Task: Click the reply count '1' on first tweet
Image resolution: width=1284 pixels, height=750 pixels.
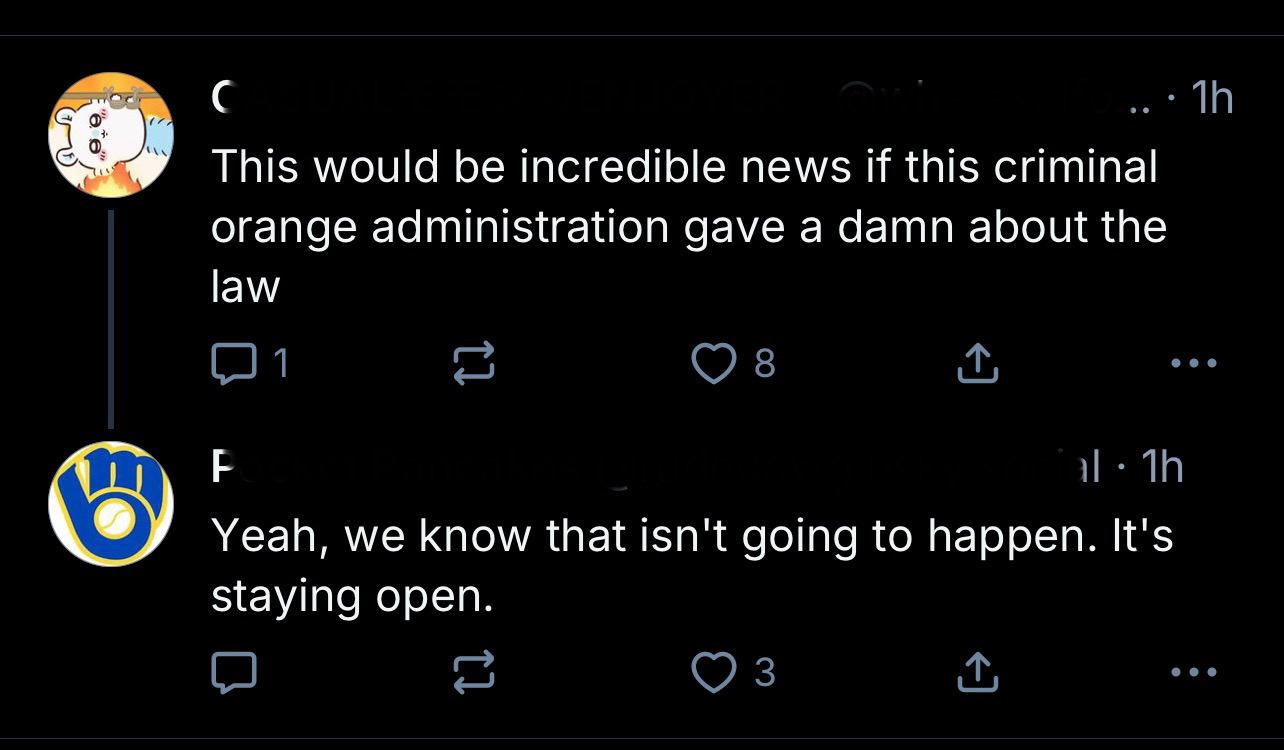Action: (x=281, y=364)
